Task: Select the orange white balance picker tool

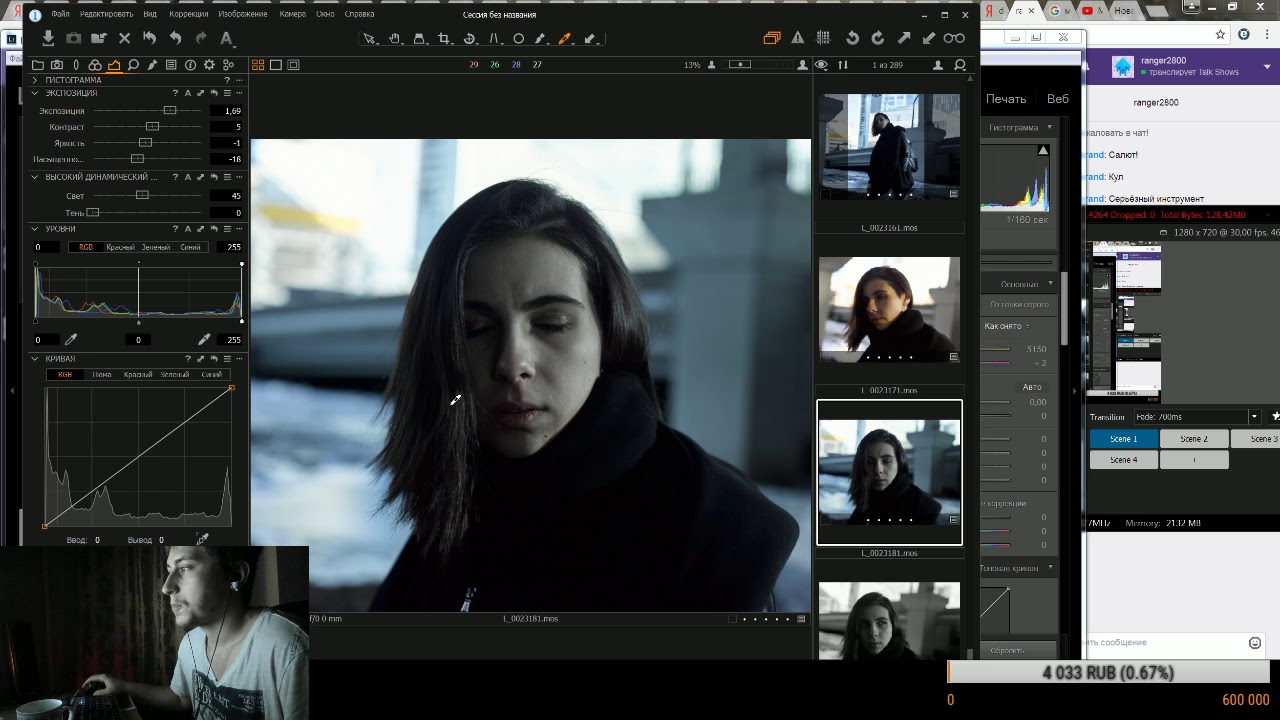Action: coord(564,39)
